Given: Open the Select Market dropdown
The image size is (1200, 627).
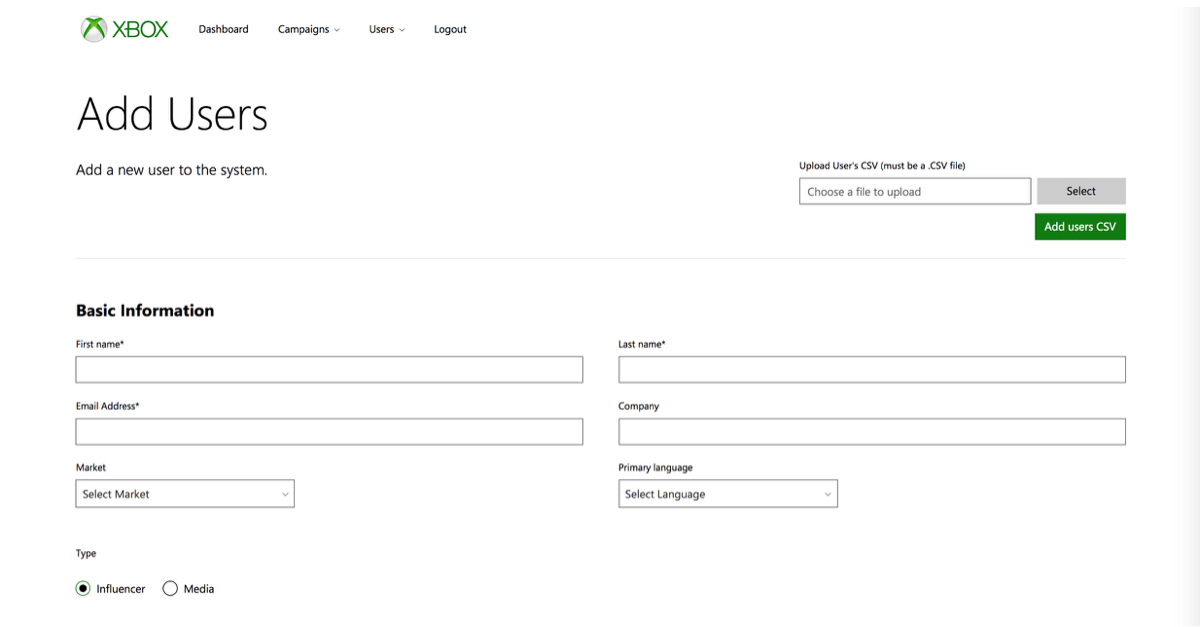Looking at the screenshot, I should 185,494.
